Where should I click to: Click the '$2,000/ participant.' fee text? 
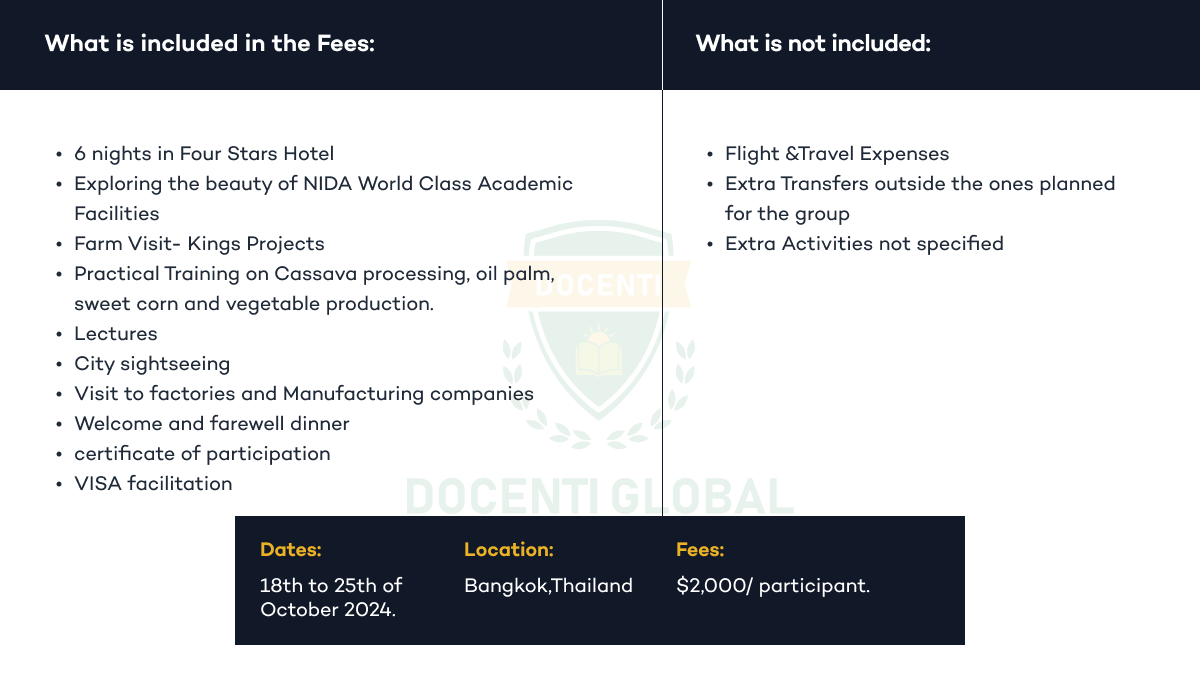773,586
